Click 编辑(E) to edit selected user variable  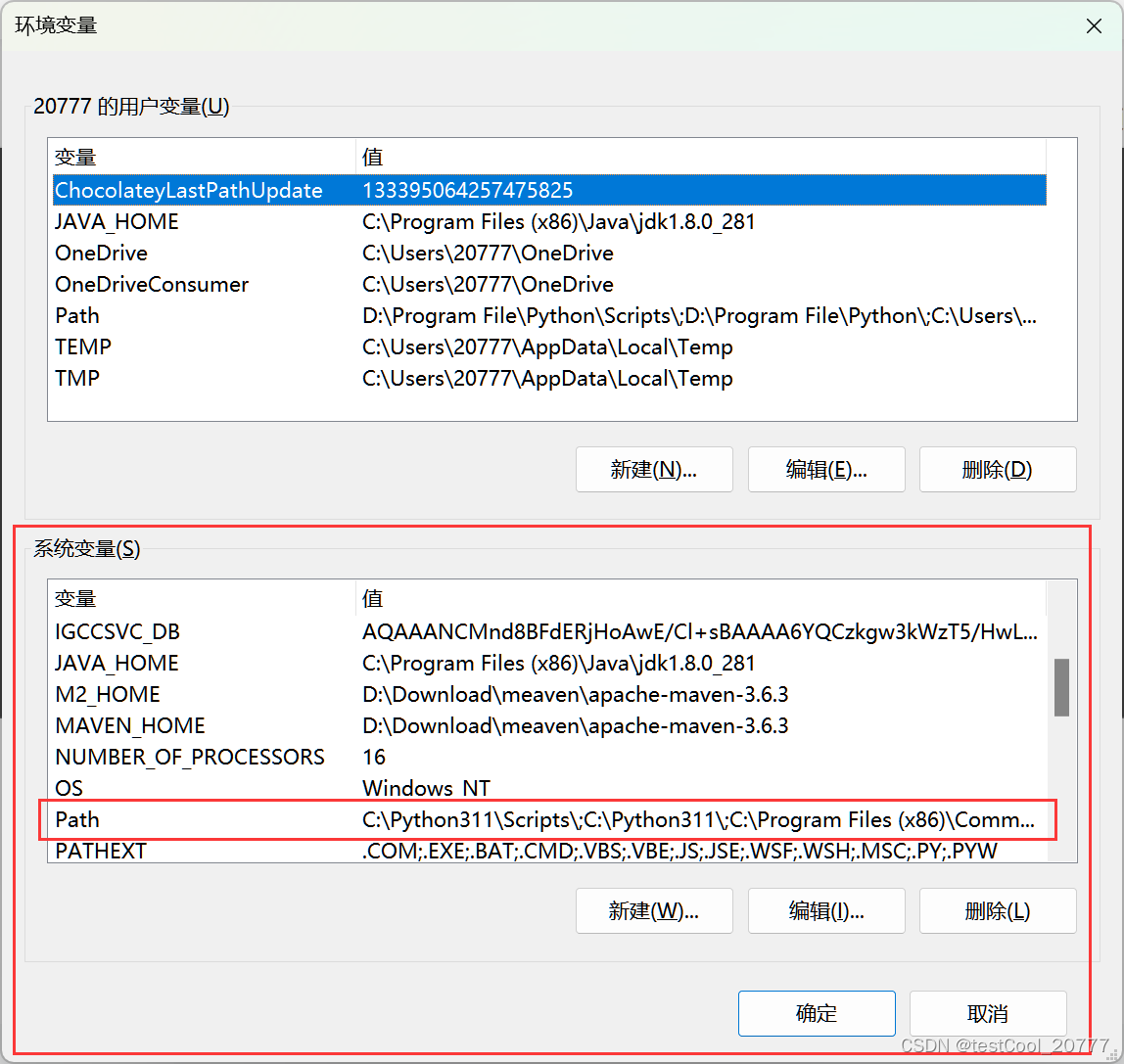[x=825, y=469]
